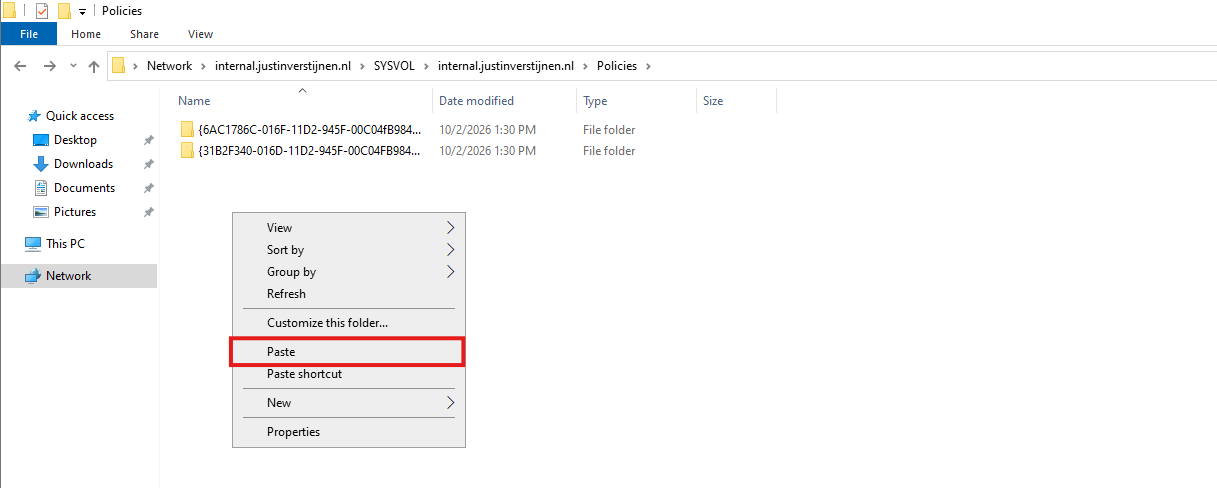1217x488 pixels.
Task: Click Network in the address breadcrumb
Action: click(x=169, y=66)
